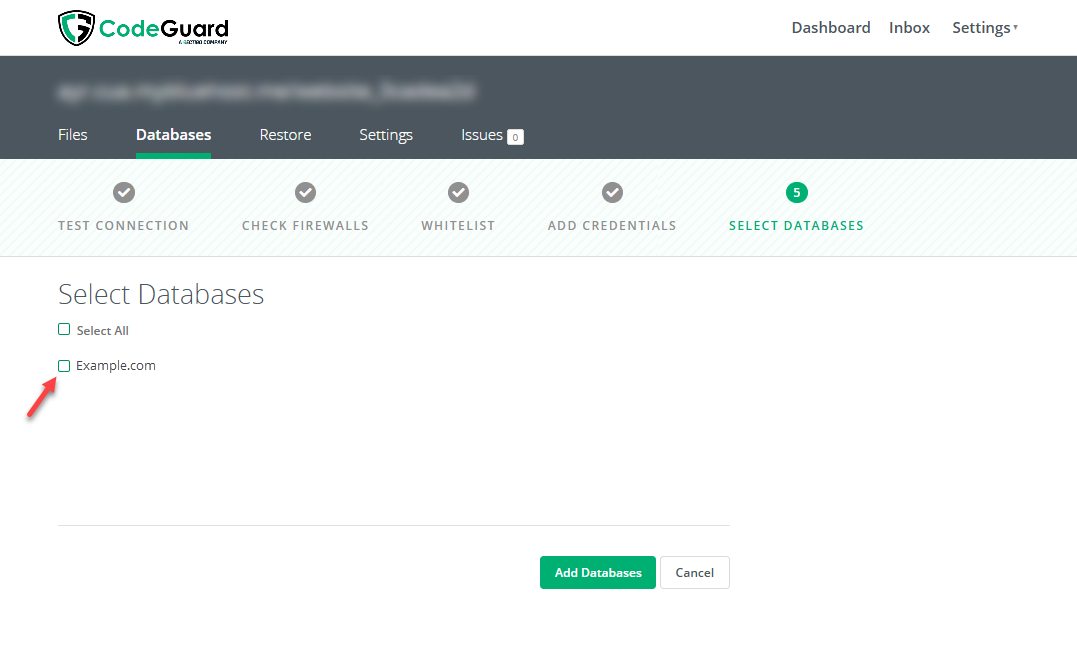Viewport: 1077px width, 649px height.
Task: Click the CHECK FIREWALLS step label
Action: 305,225
